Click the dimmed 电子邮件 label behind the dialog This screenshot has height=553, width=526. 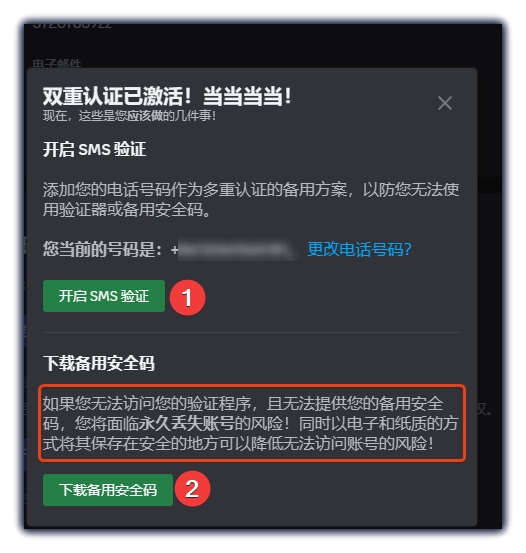coord(57,63)
